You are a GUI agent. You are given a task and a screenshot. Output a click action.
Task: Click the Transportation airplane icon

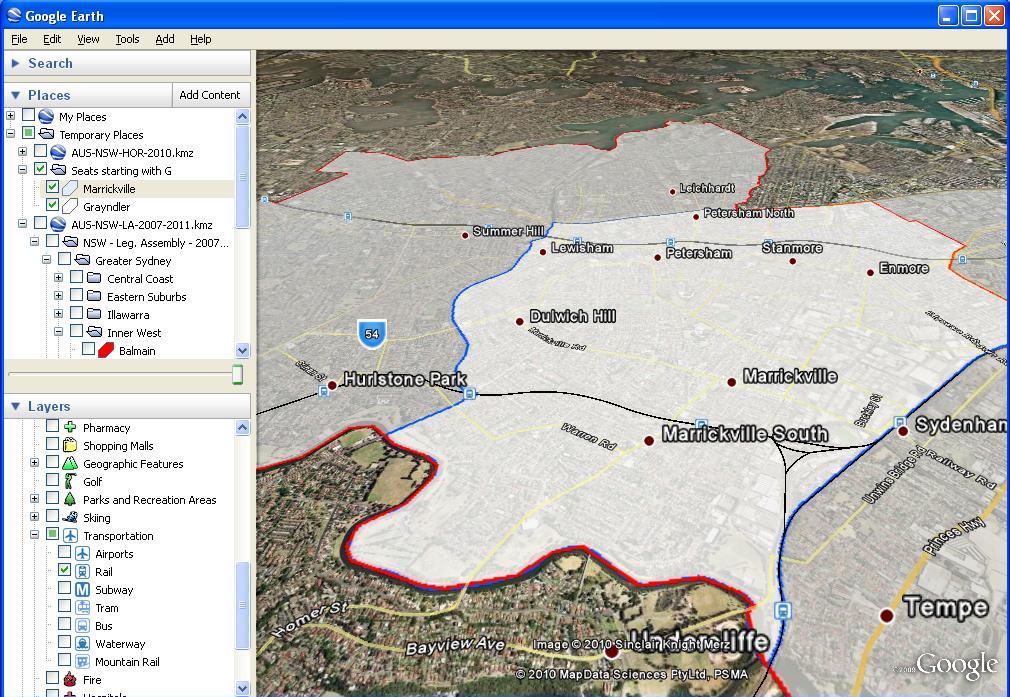[70, 535]
